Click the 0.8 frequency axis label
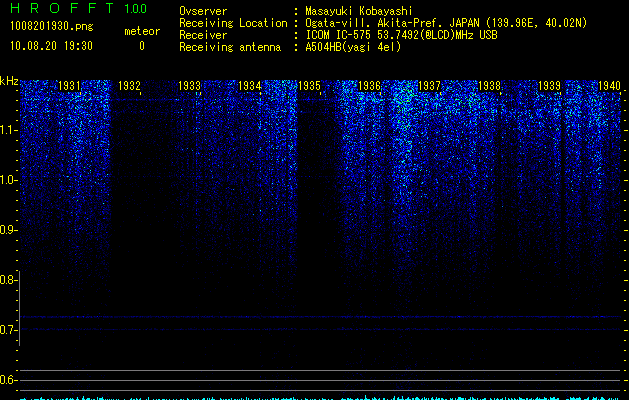Image resolution: width=629 pixels, height=400 pixels. click(x=8, y=280)
